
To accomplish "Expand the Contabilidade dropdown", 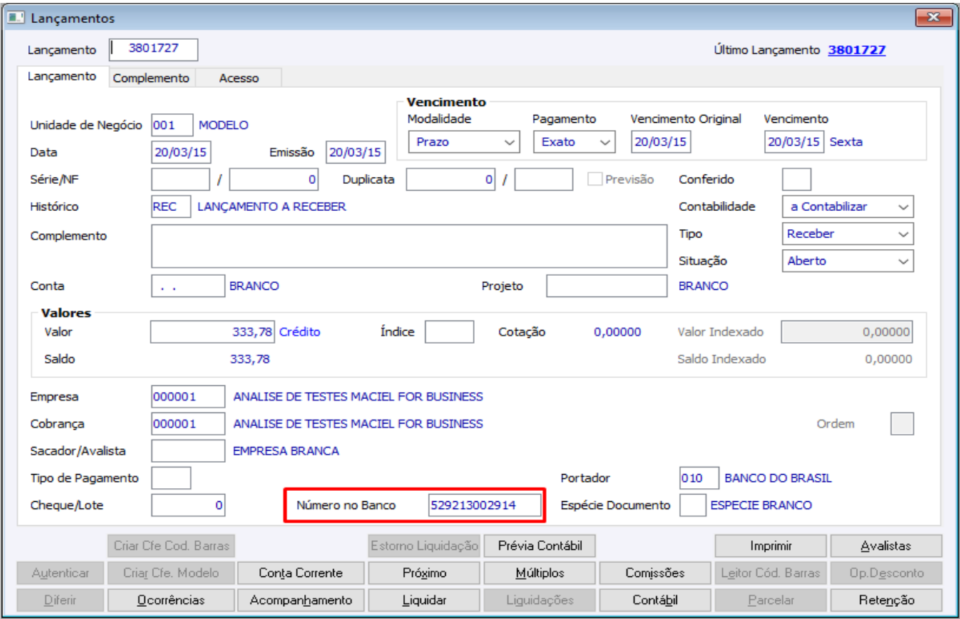I will [x=847, y=206].
